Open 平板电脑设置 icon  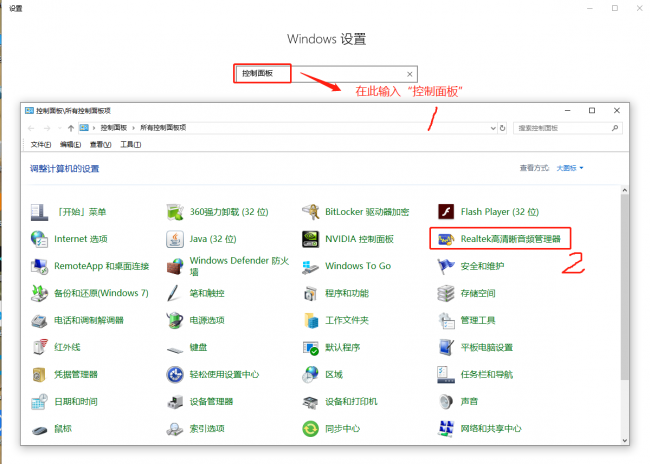click(446, 347)
